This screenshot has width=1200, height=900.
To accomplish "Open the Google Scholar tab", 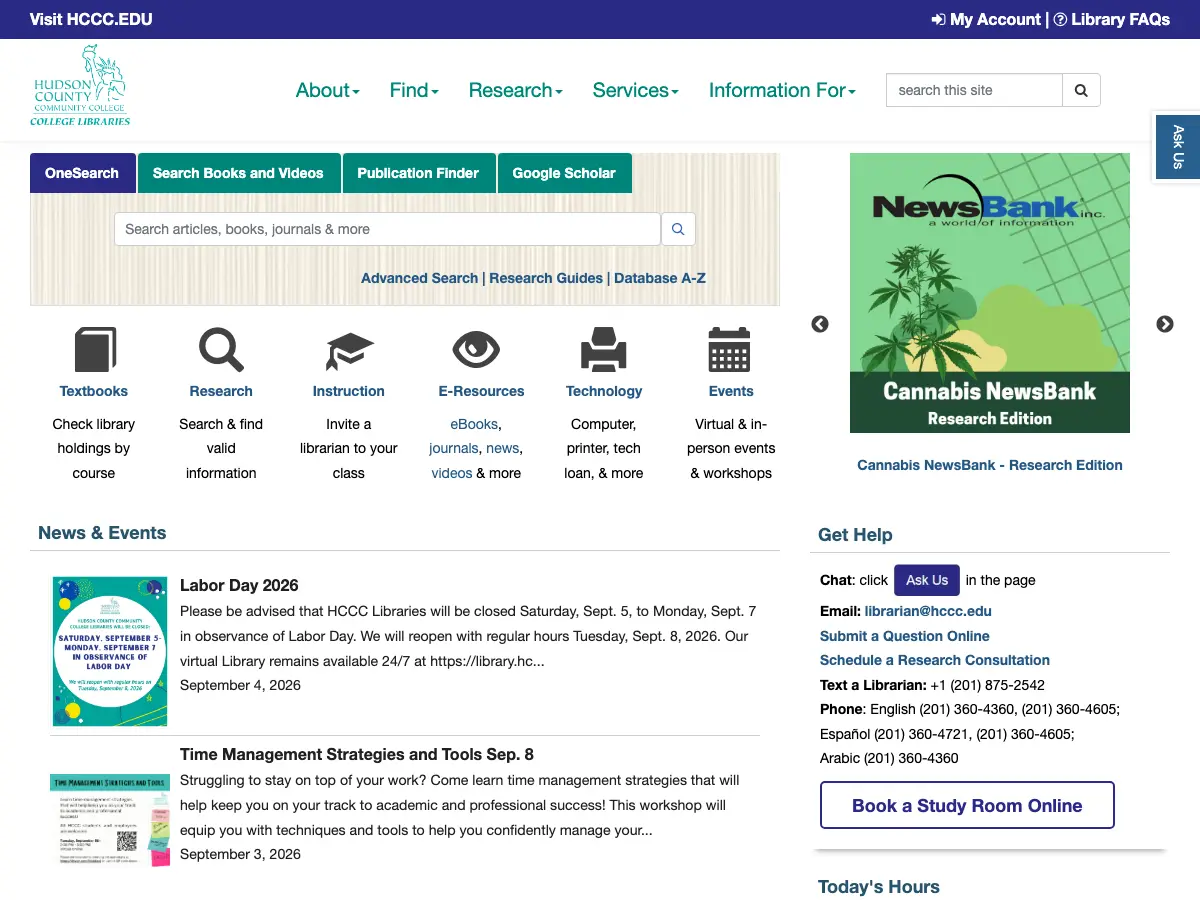I will [x=564, y=173].
